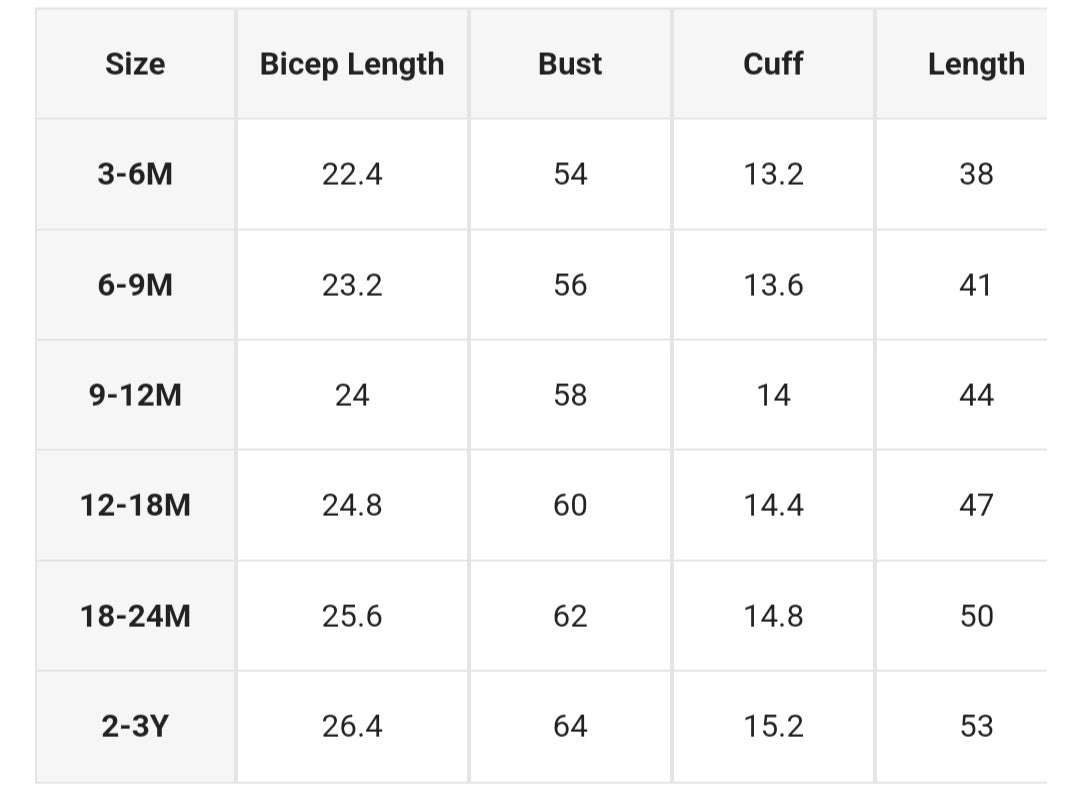This screenshot has width=1080, height=796.
Task: Click the Length column header
Action: (975, 64)
